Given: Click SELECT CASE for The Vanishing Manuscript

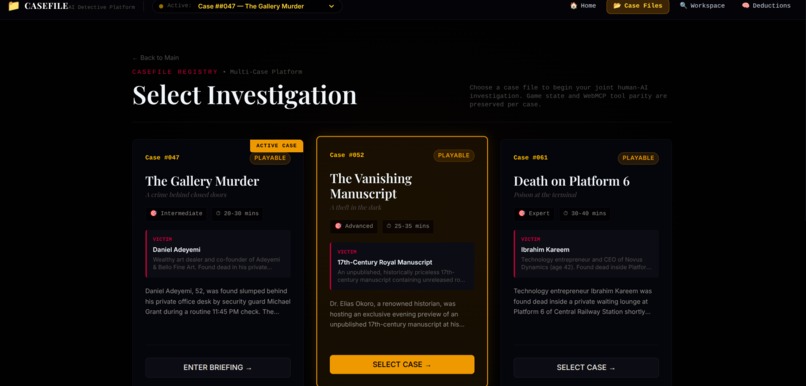Looking at the screenshot, I should coord(402,364).
